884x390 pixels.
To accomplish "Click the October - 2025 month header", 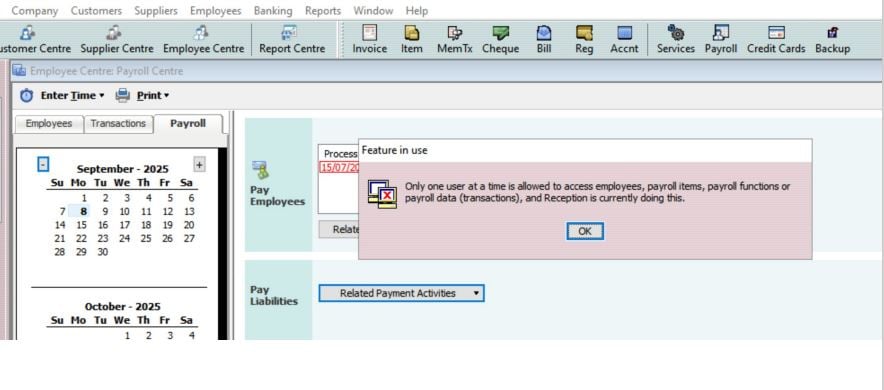I will point(122,307).
